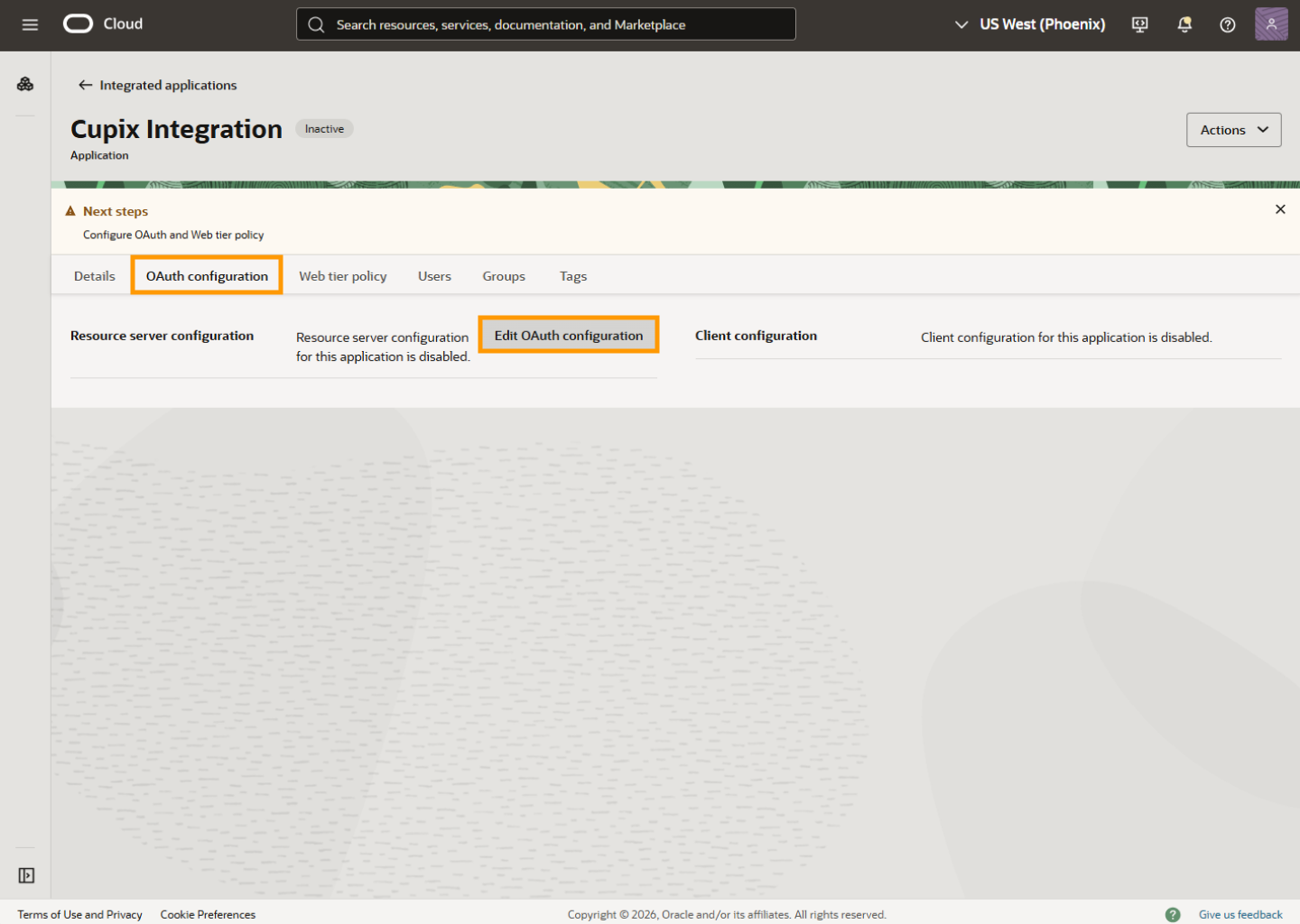The width and height of the screenshot is (1300, 924).
Task: Click 'Configure OAuth and Web tier policy' text
Action: coord(173,235)
